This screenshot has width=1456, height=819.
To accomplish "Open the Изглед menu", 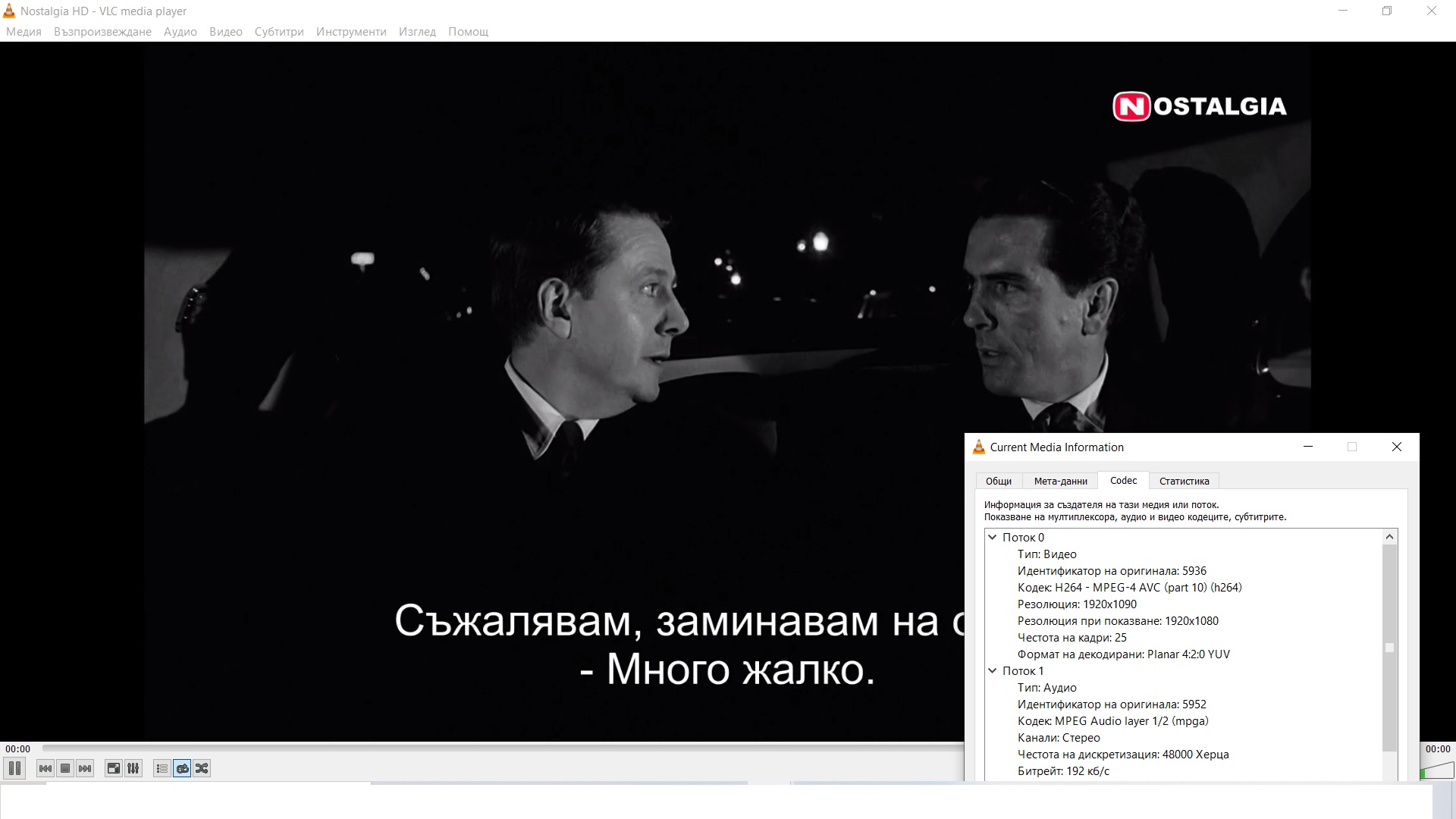I will pos(417,32).
